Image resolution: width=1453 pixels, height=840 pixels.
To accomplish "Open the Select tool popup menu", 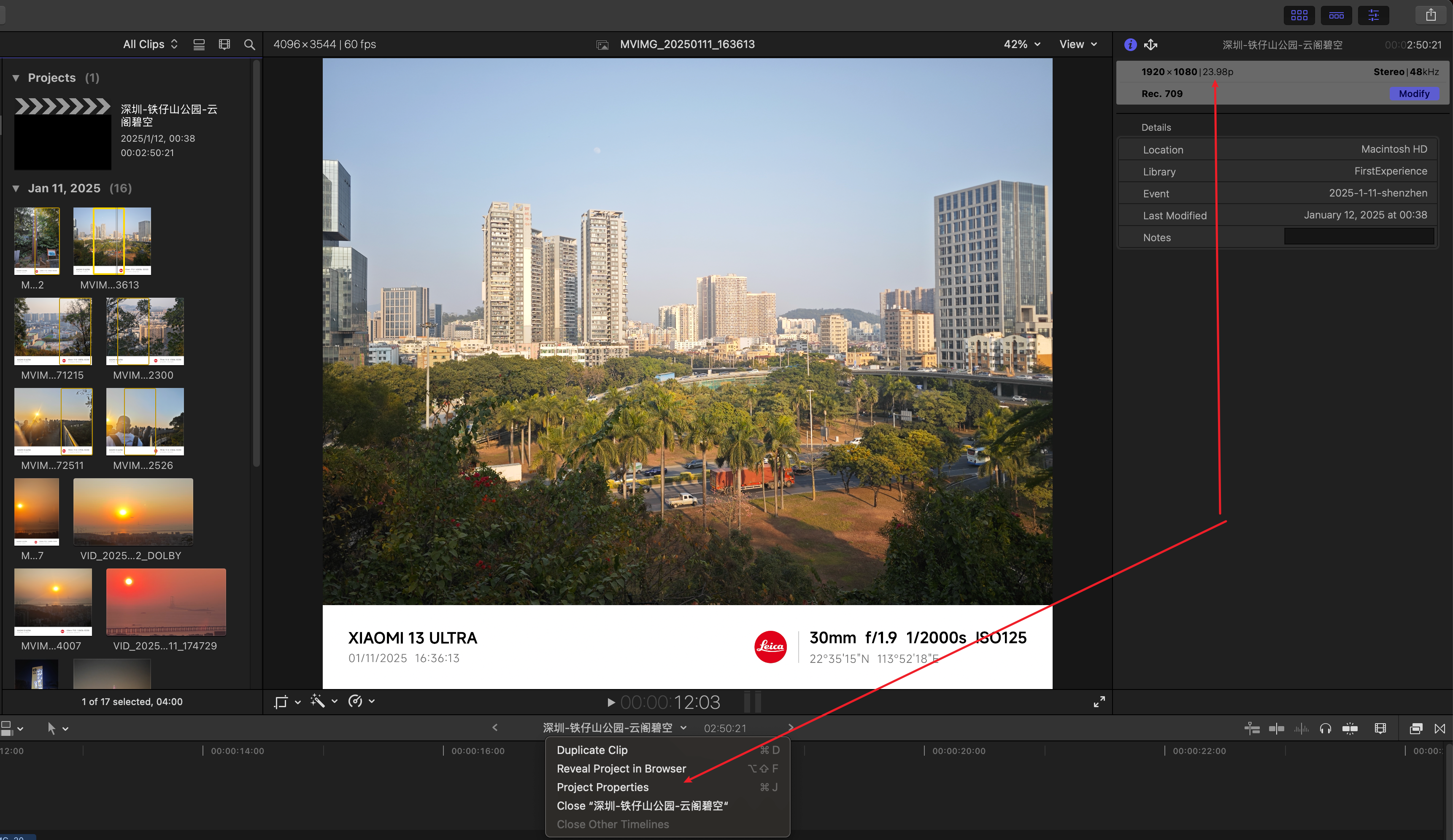I will [x=58, y=729].
